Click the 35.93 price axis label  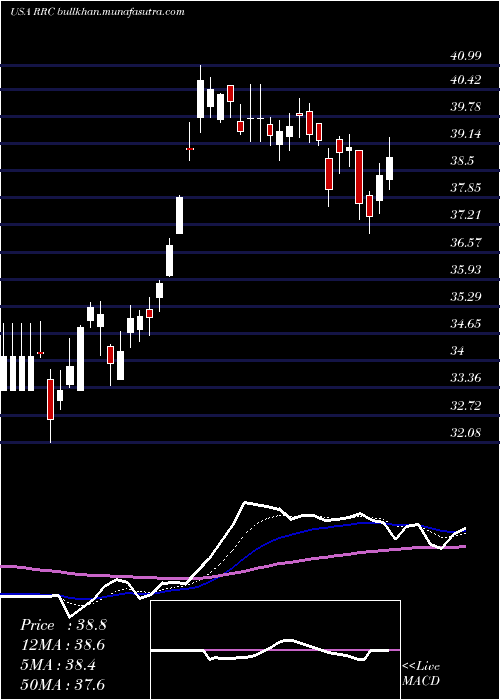tap(466, 270)
